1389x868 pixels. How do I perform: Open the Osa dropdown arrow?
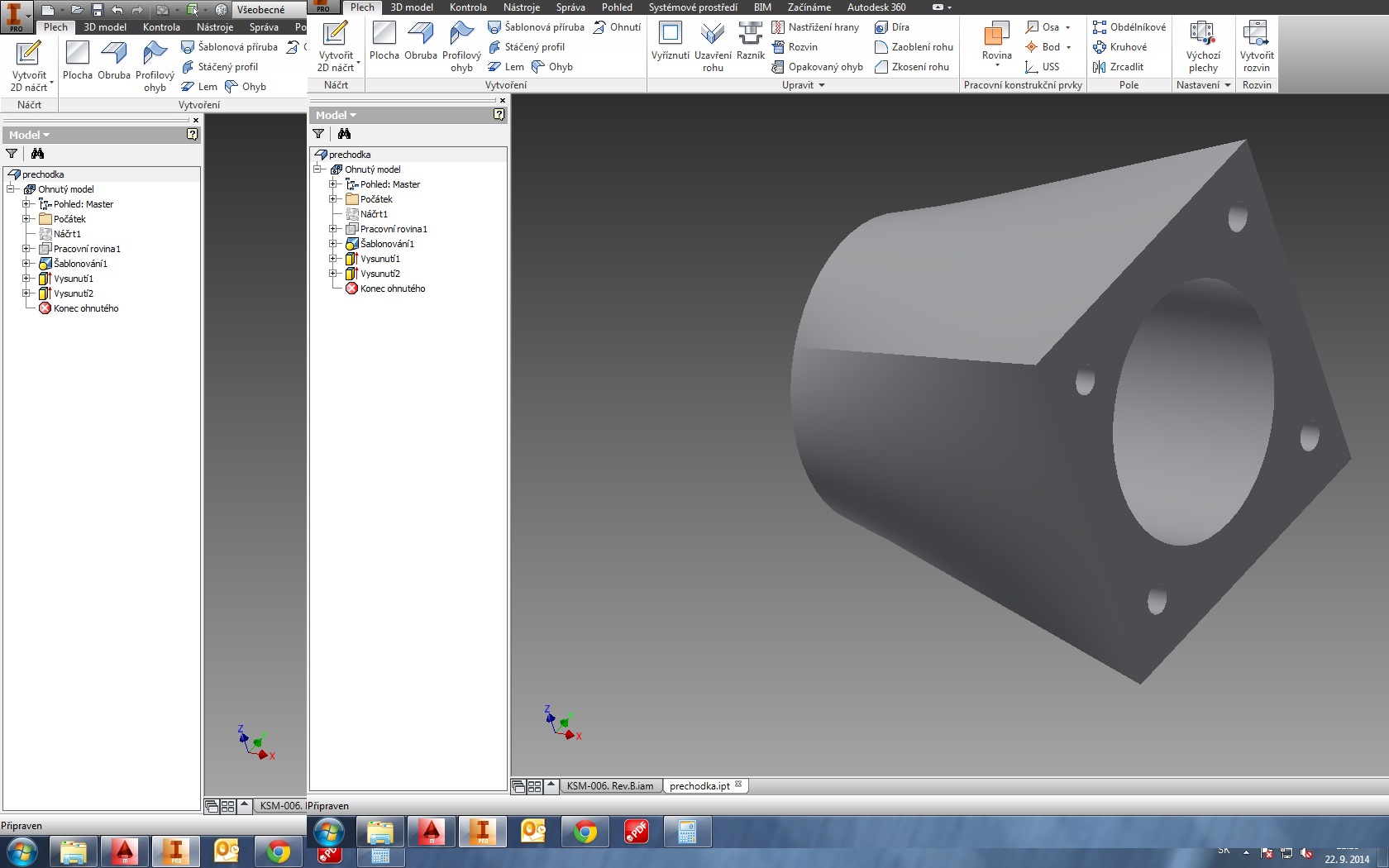click(1068, 27)
